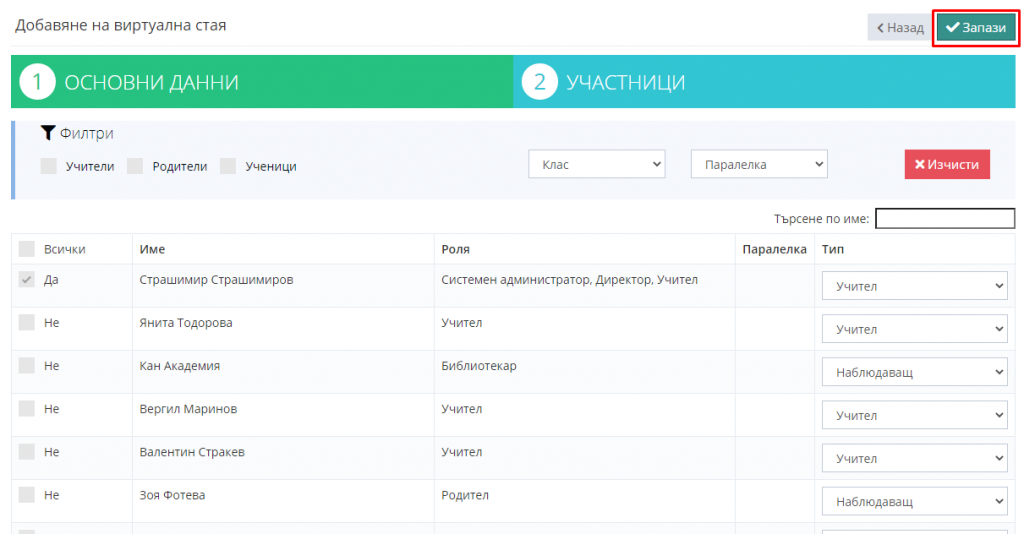Clear filters with the Изчисти button
This screenshot has height=534, width=1024.
[946, 165]
